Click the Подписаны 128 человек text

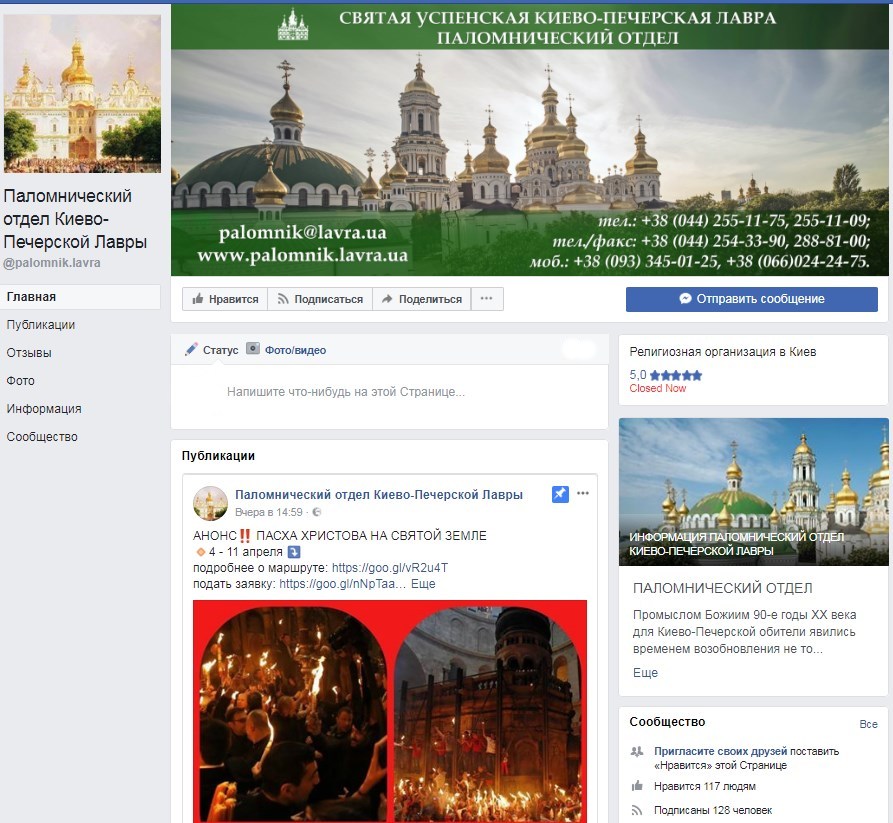click(x=713, y=810)
